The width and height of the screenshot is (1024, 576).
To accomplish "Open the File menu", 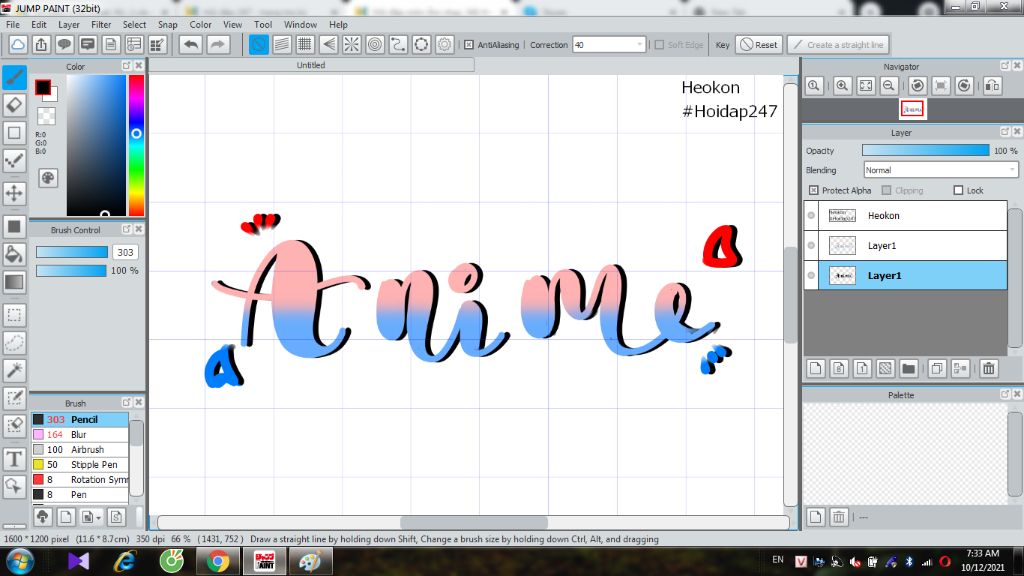I will pos(12,24).
